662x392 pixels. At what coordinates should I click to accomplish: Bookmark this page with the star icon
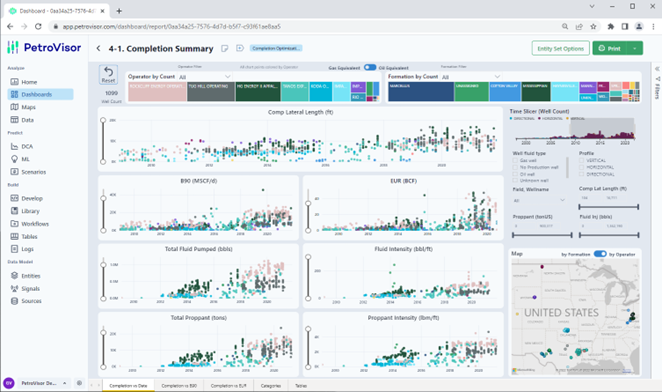coord(593,26)
